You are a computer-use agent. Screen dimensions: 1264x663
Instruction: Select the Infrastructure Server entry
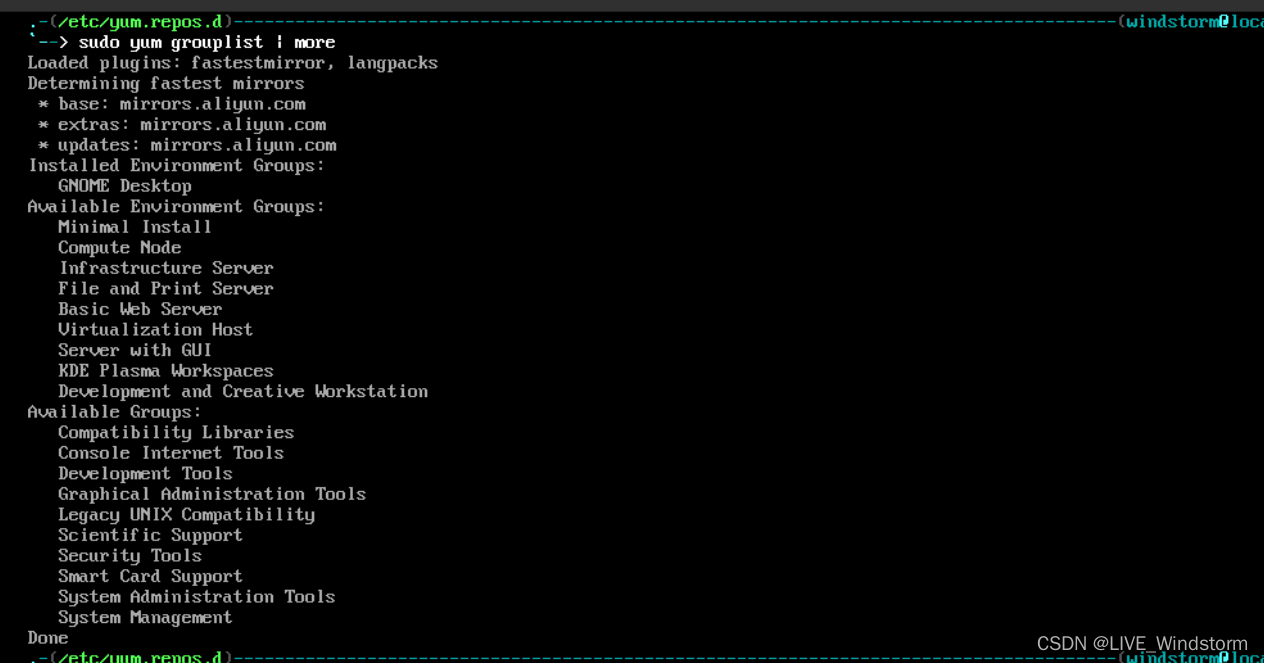(166, 268)
